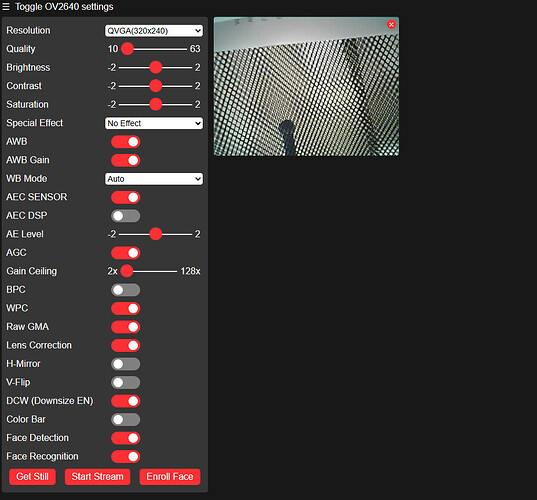
Task: Enable the AEC DSP switch
Action: (125, 216)
